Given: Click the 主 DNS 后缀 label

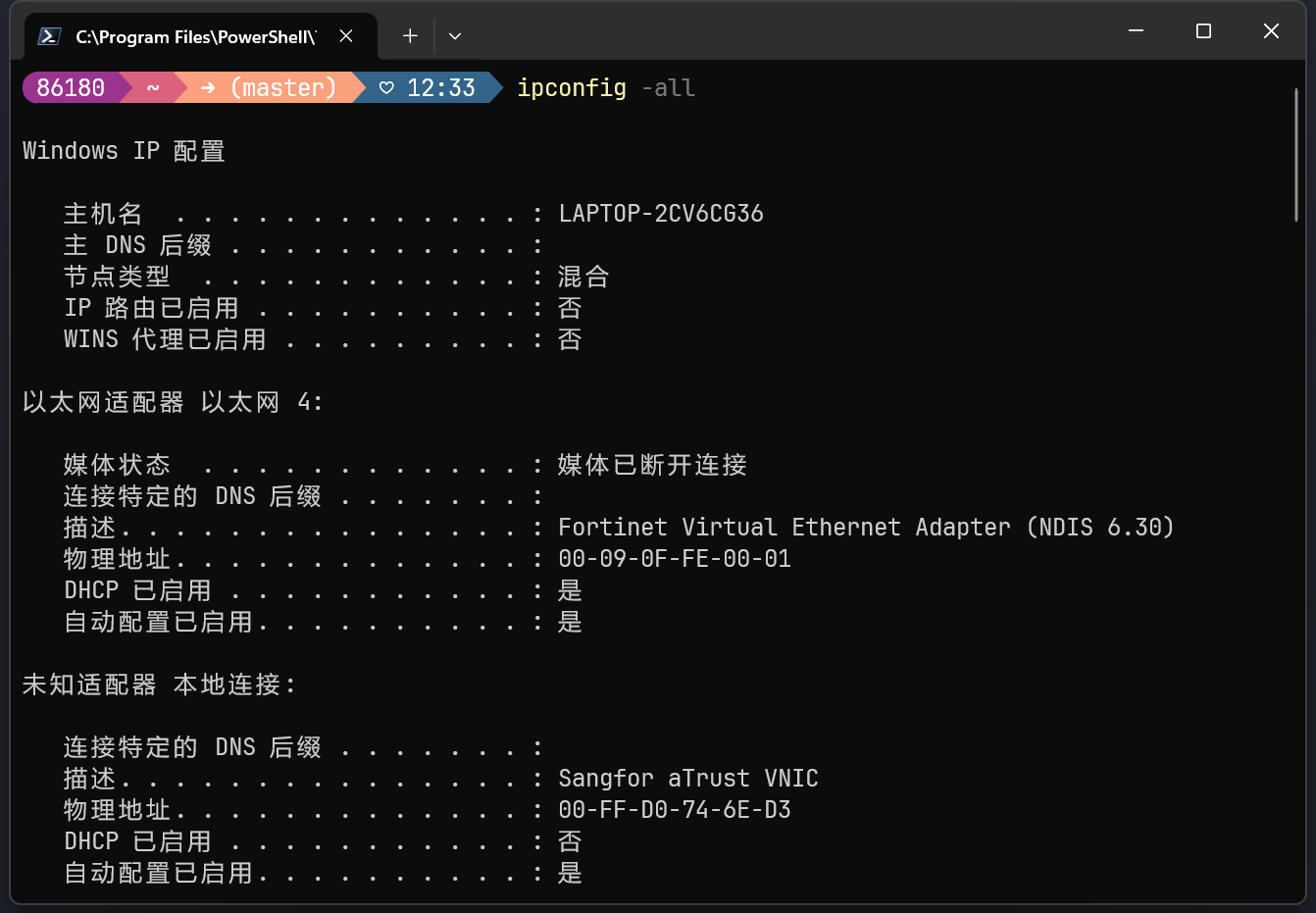Looking at the screenshot, I should coord(137,245).
